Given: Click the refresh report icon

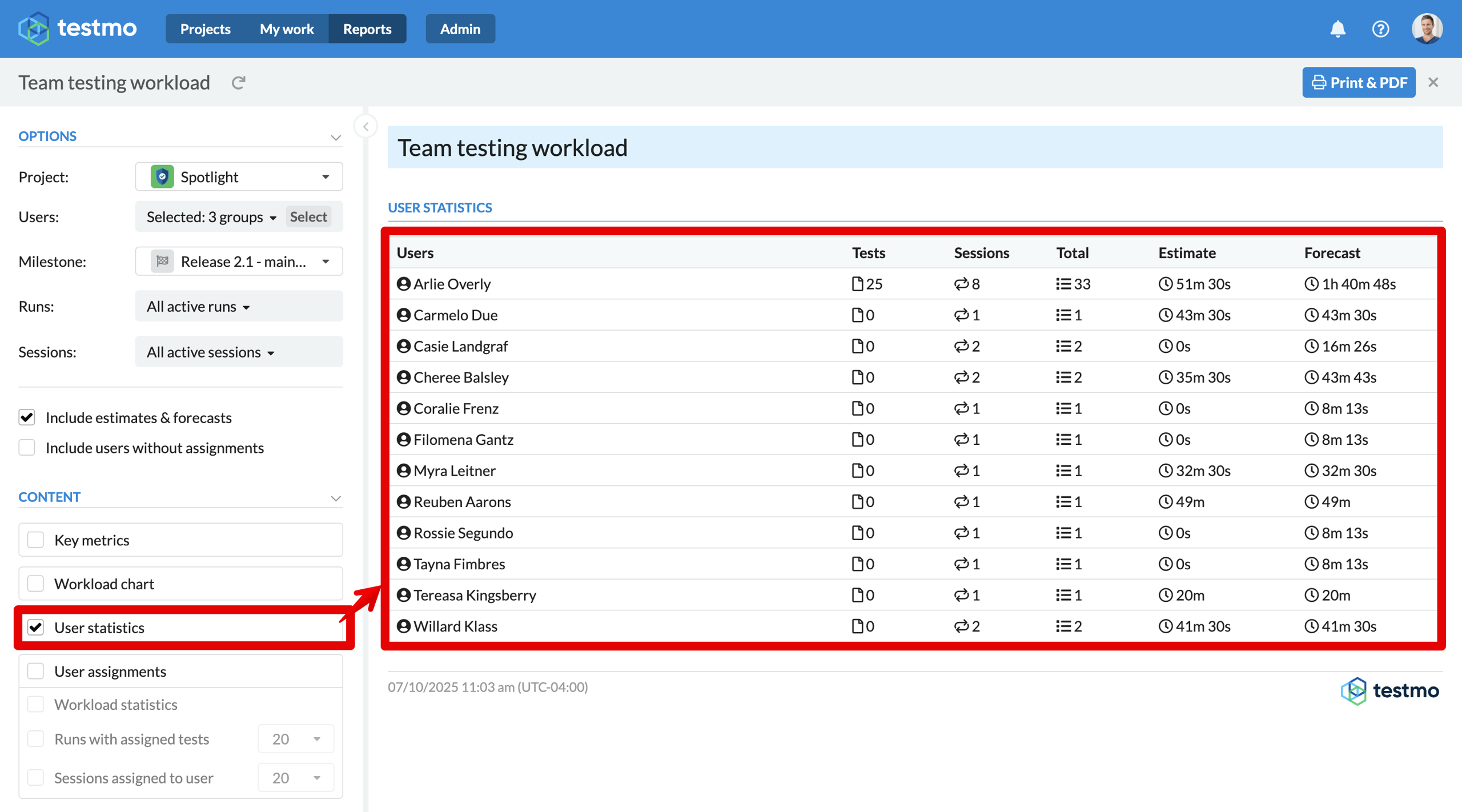Looking at the screenshot, I should [238, 83].
